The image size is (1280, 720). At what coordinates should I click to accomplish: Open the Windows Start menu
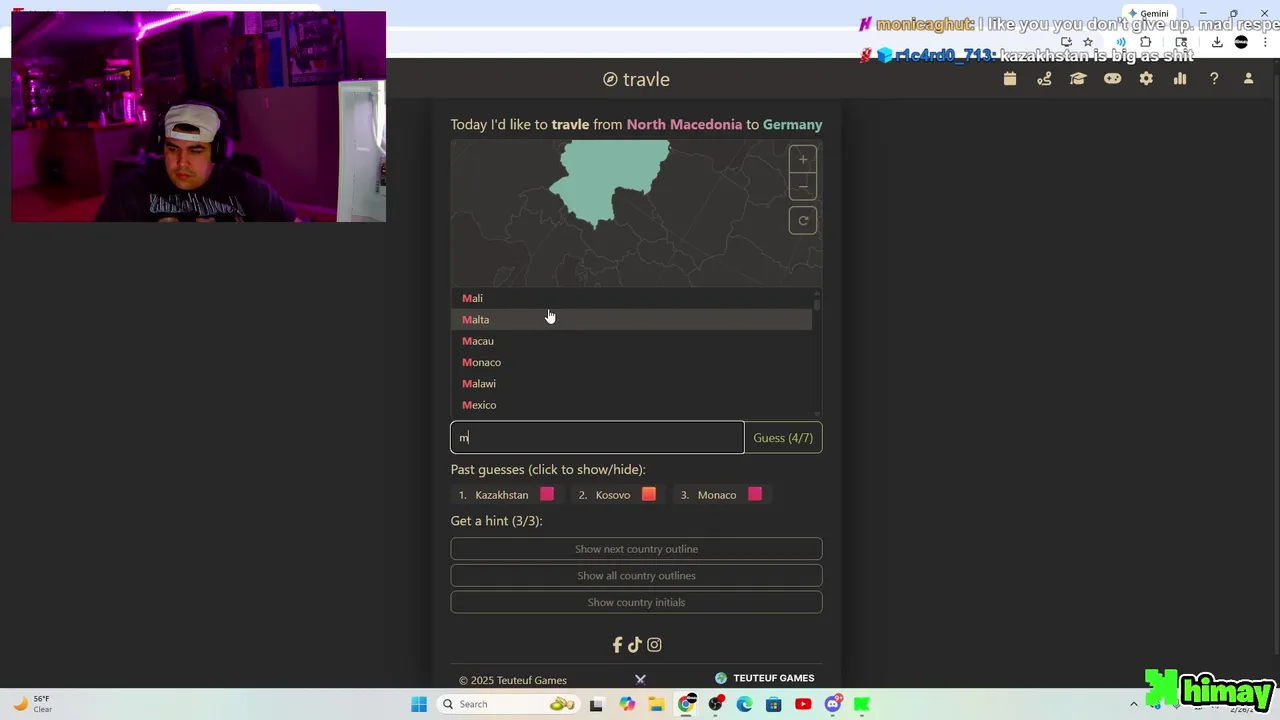(419, 704)
